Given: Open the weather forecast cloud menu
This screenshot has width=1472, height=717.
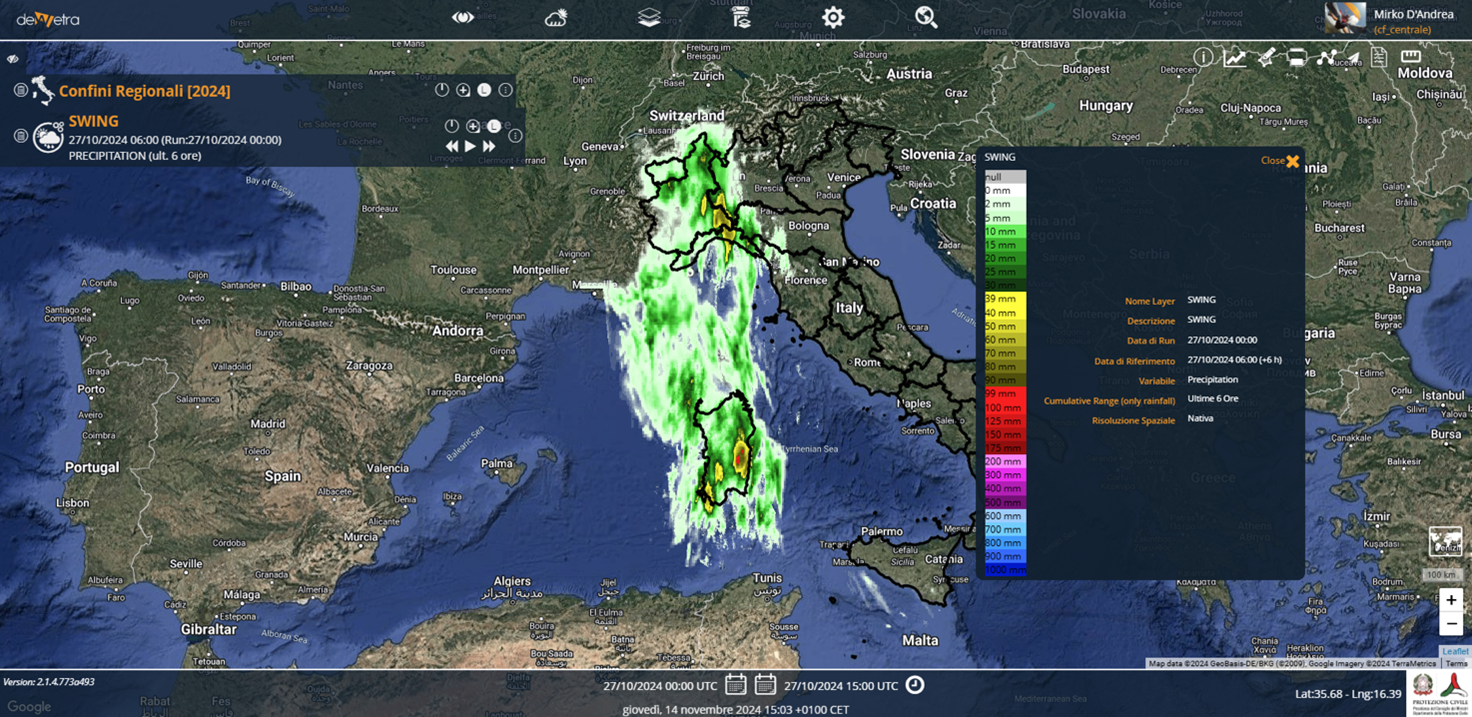Looking at the screenshot, I should 556,17.
